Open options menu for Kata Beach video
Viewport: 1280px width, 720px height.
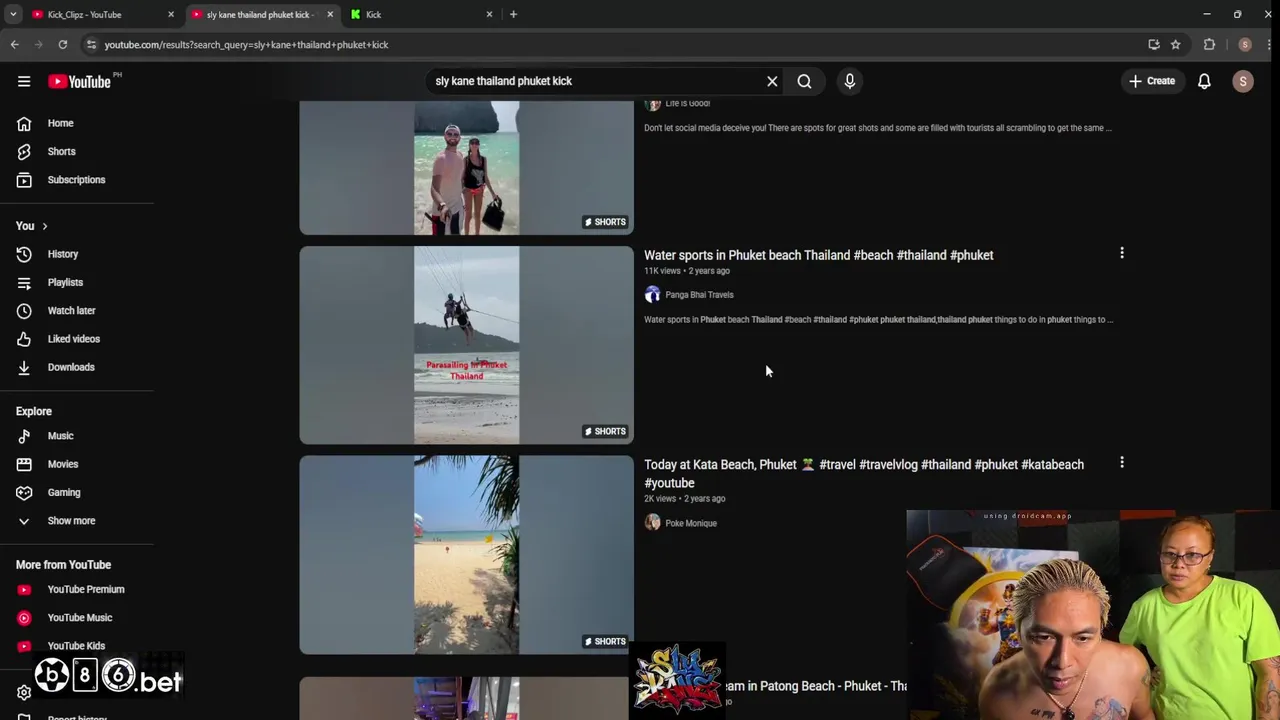pos(1121,463)
